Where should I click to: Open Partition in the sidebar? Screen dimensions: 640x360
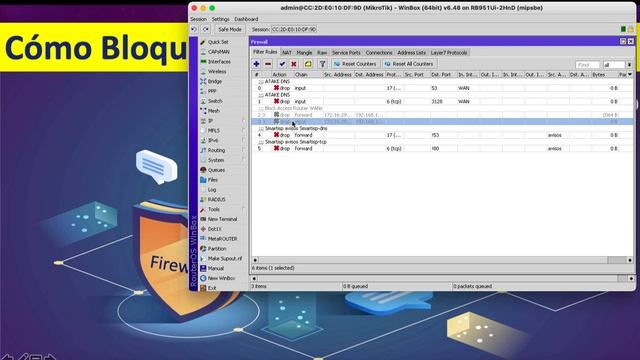click(217, 249)
